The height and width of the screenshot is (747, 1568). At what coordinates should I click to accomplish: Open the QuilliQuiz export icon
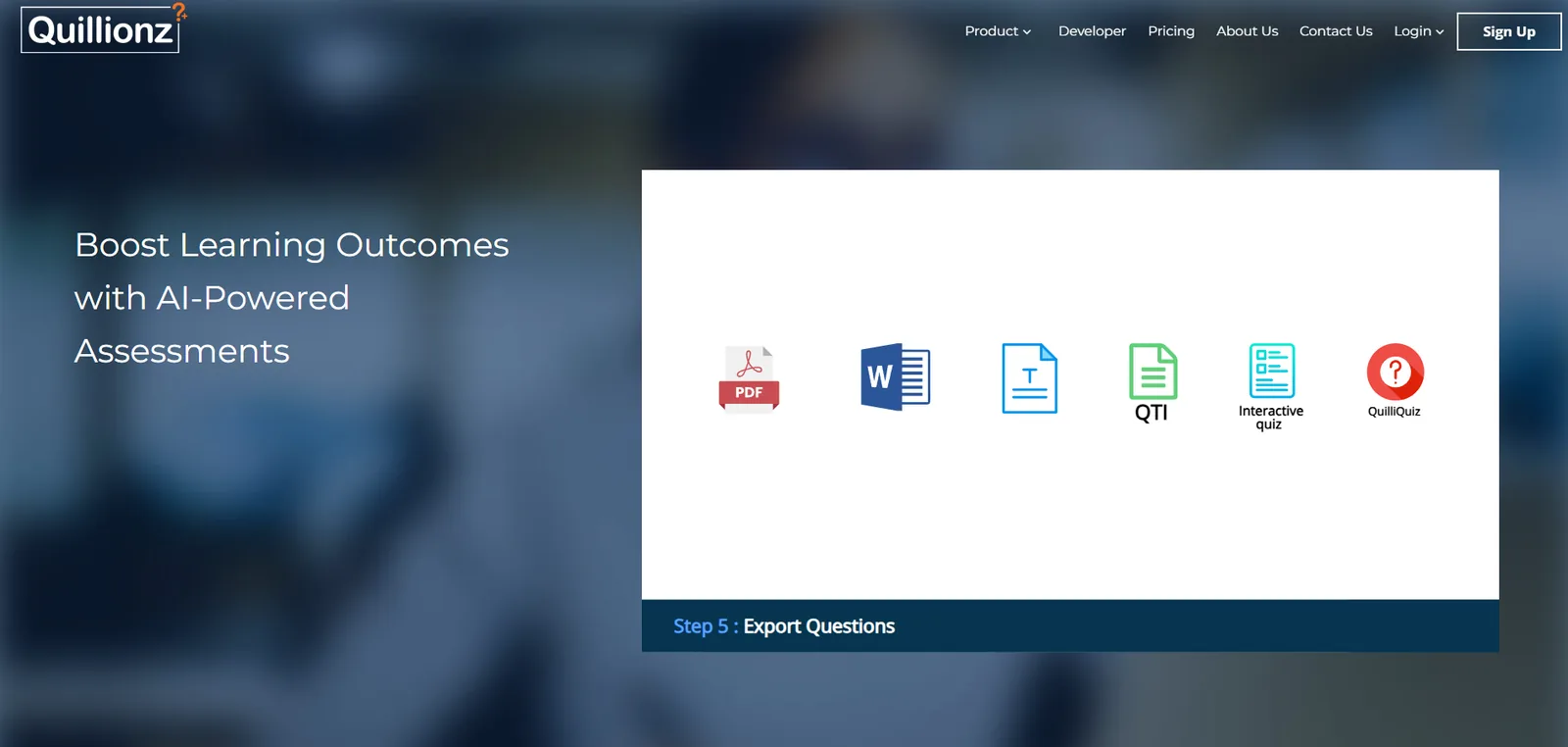(1395, 380)
